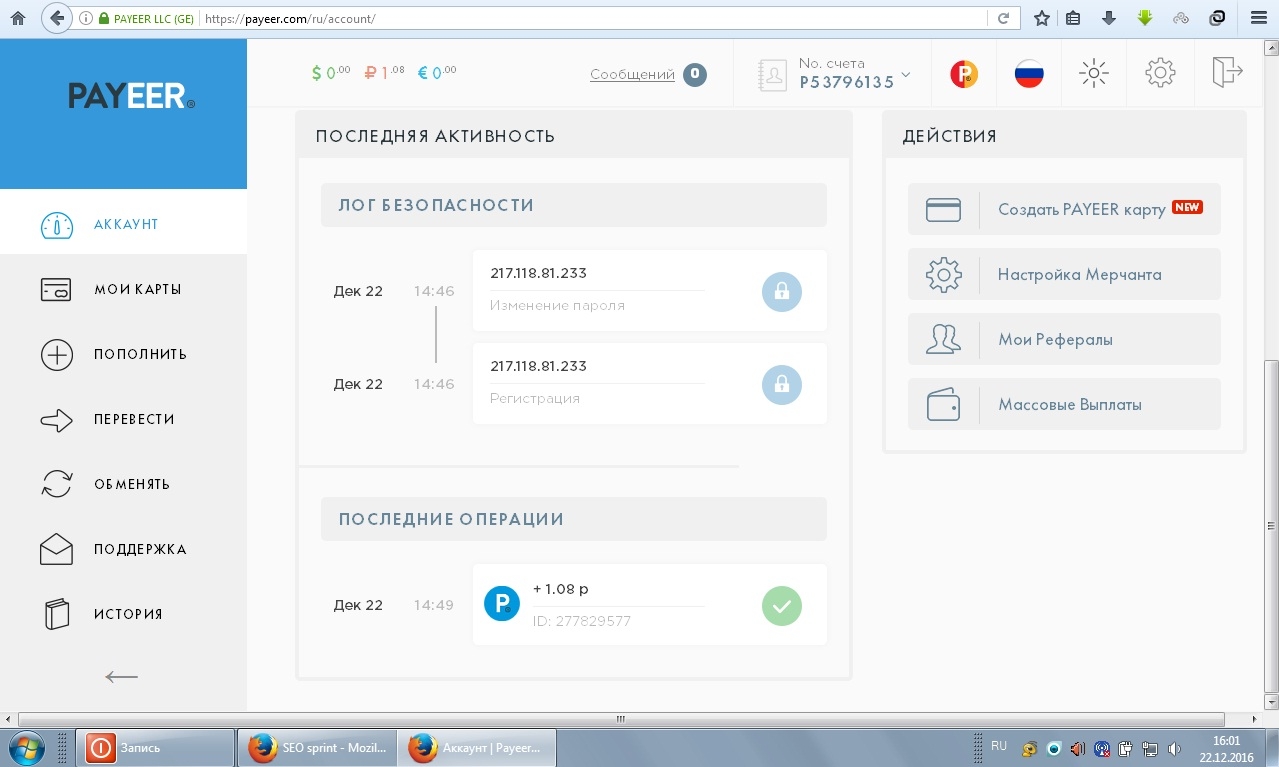Click the merchant gear icon in actions

(x=943, y=274)
